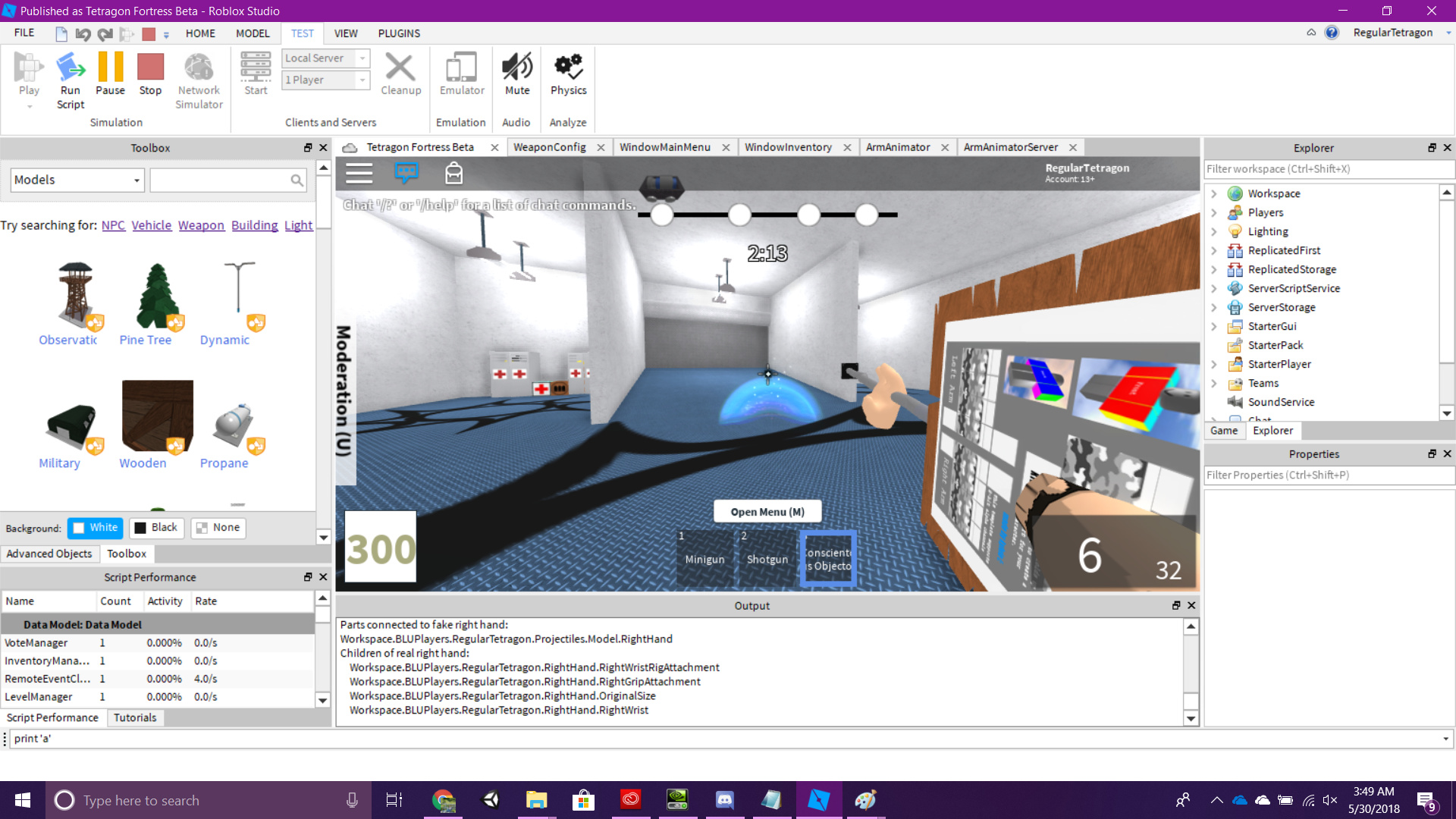Viewport: 1456px width, 819px height.
Task: Open the Physics analyzer
Action: click(x=567, y=72)
